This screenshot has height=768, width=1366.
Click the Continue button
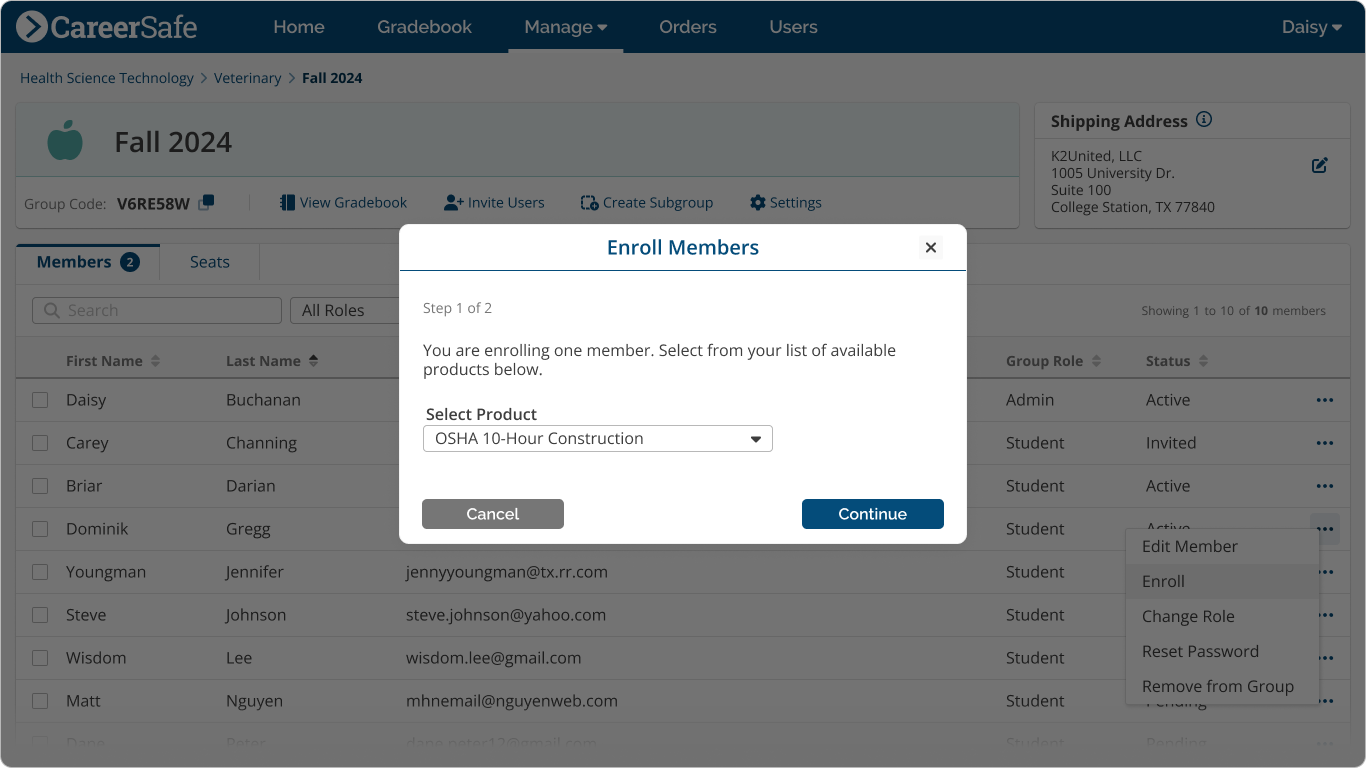pyautogui.click(x=872, y=513)
